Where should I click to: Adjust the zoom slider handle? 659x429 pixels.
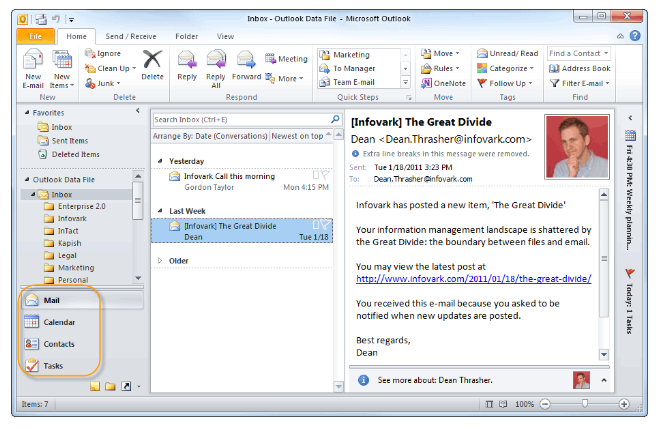click(585, 404)
